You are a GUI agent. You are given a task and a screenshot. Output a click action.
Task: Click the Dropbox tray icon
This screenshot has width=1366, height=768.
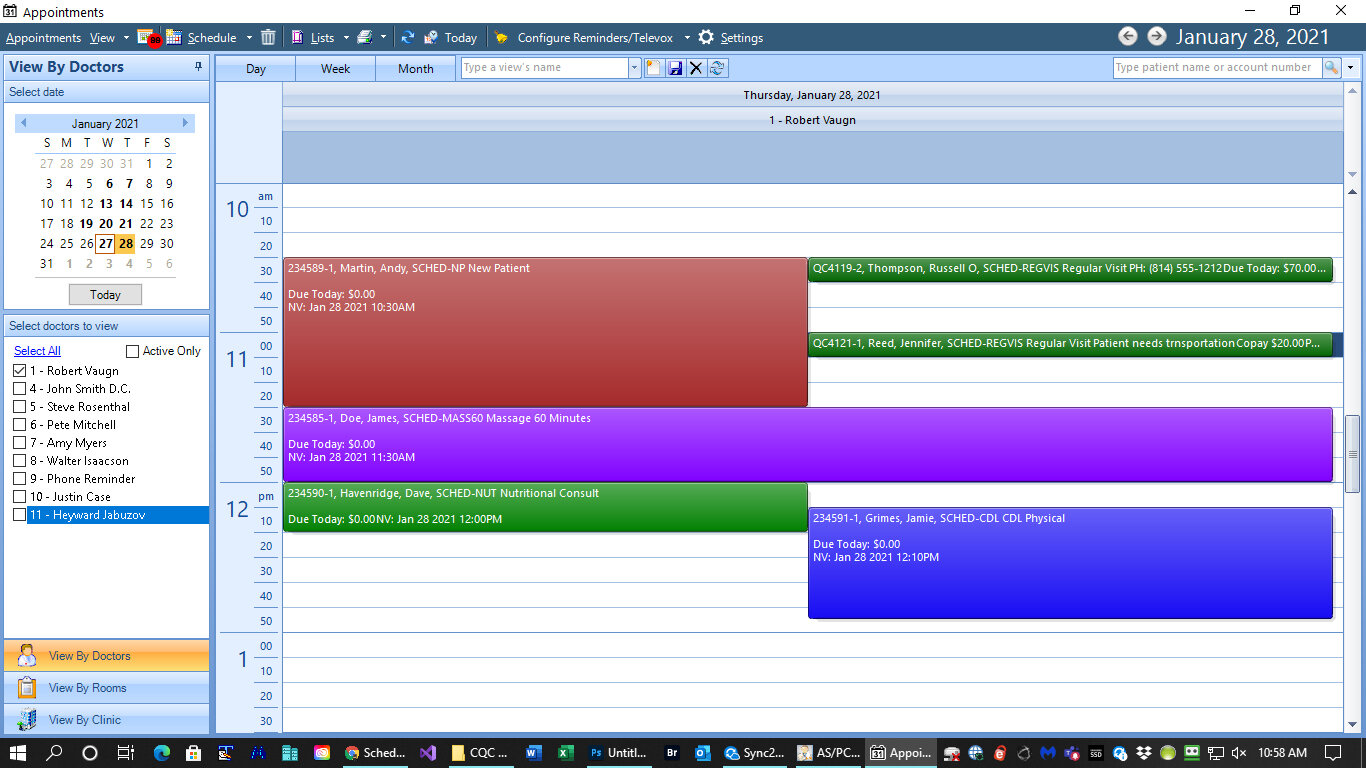pos(1144,753)
